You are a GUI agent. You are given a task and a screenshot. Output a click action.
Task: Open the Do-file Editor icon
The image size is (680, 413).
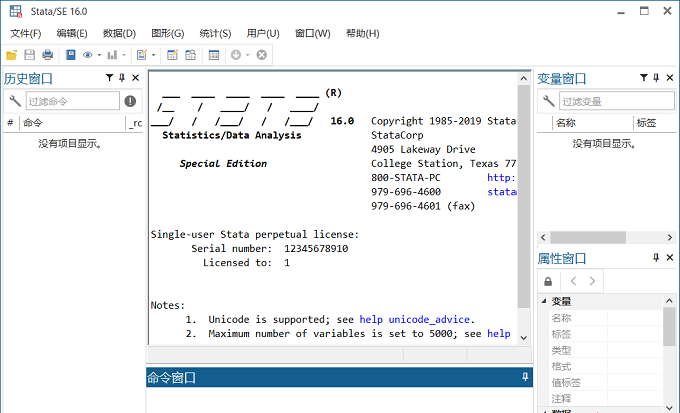142,55
